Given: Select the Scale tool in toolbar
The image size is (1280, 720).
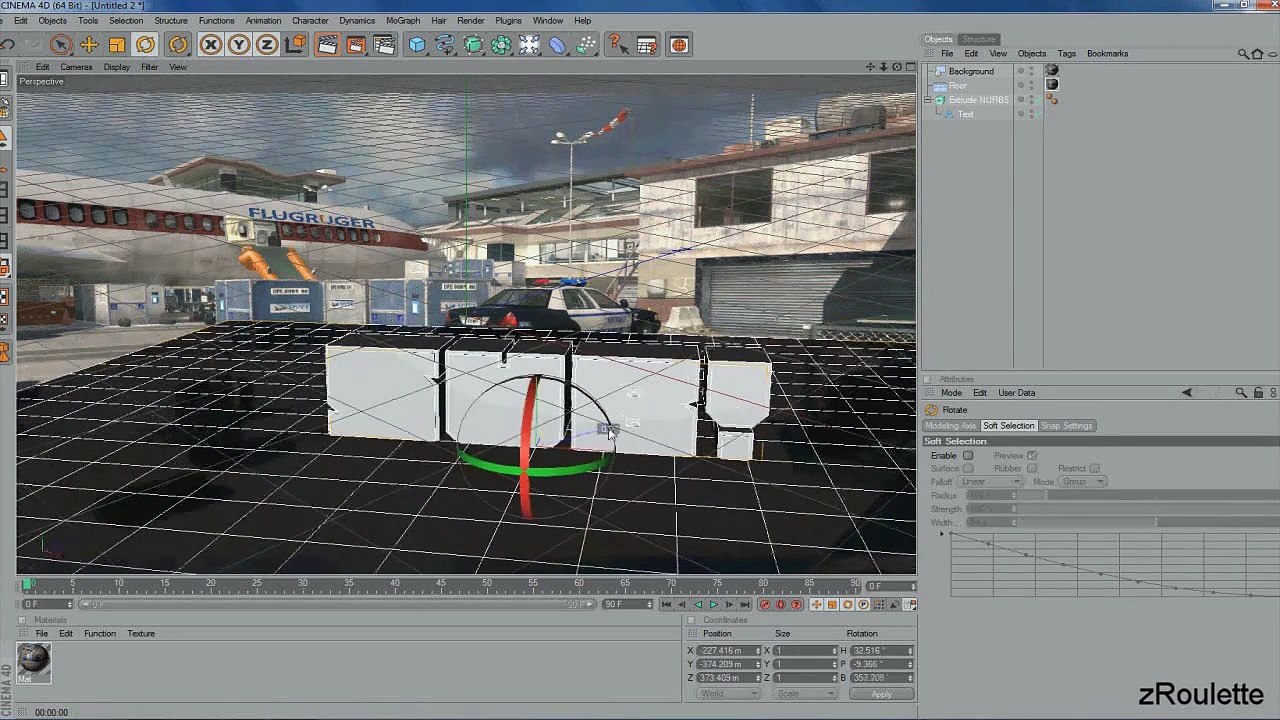Looking at the screenshot, I should 117,45.
